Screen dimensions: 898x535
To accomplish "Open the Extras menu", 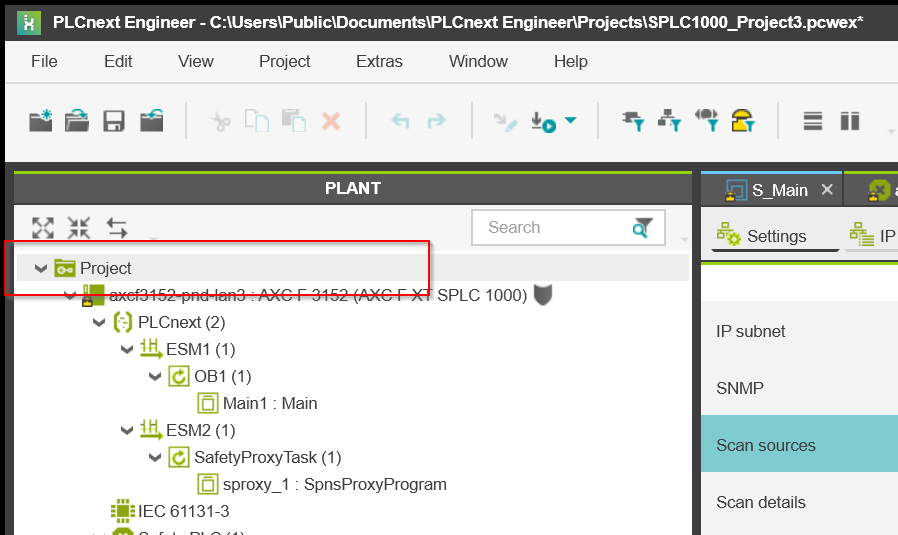I will click(379, 61).
